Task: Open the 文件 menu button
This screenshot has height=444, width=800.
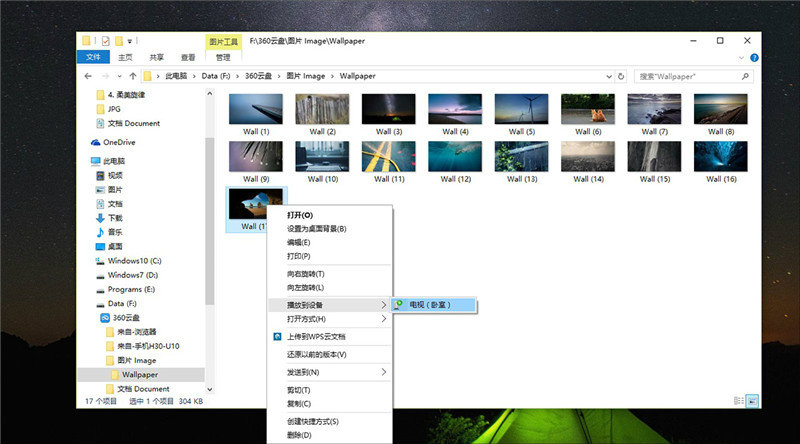Action: (93, 57)
